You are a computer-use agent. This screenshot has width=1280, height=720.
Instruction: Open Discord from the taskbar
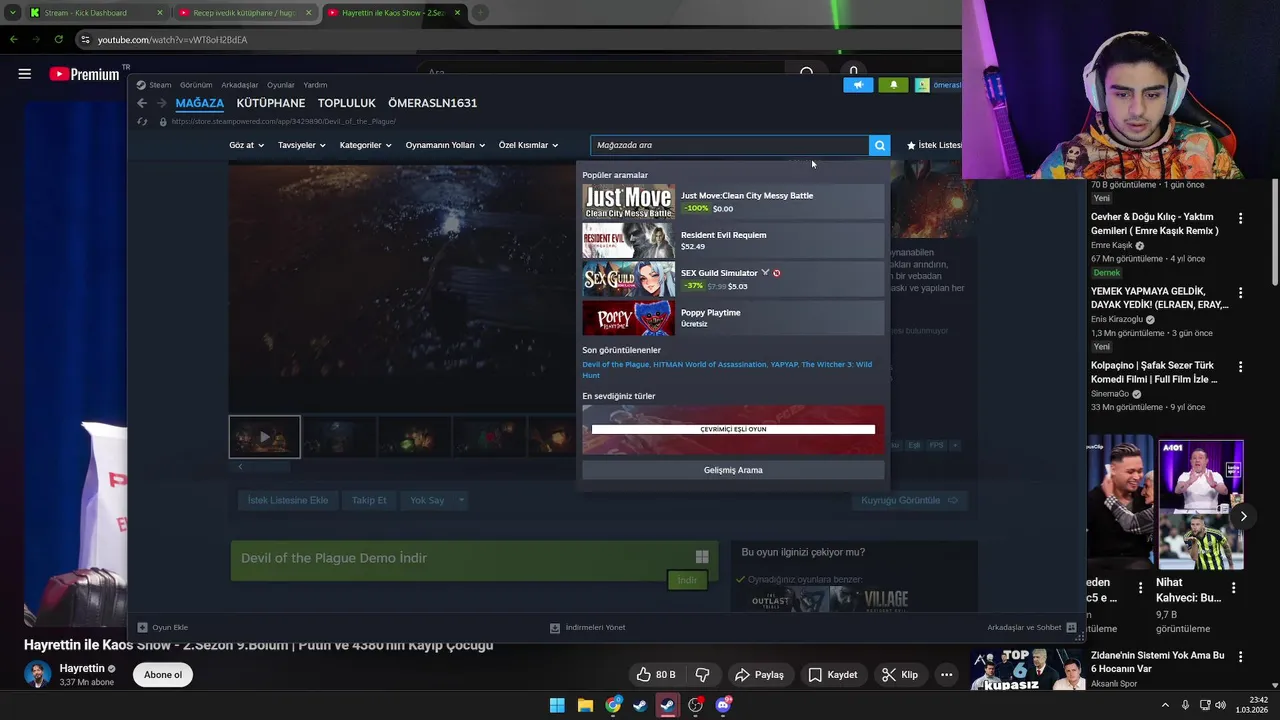pyautogui.click(x=723, y=705)
